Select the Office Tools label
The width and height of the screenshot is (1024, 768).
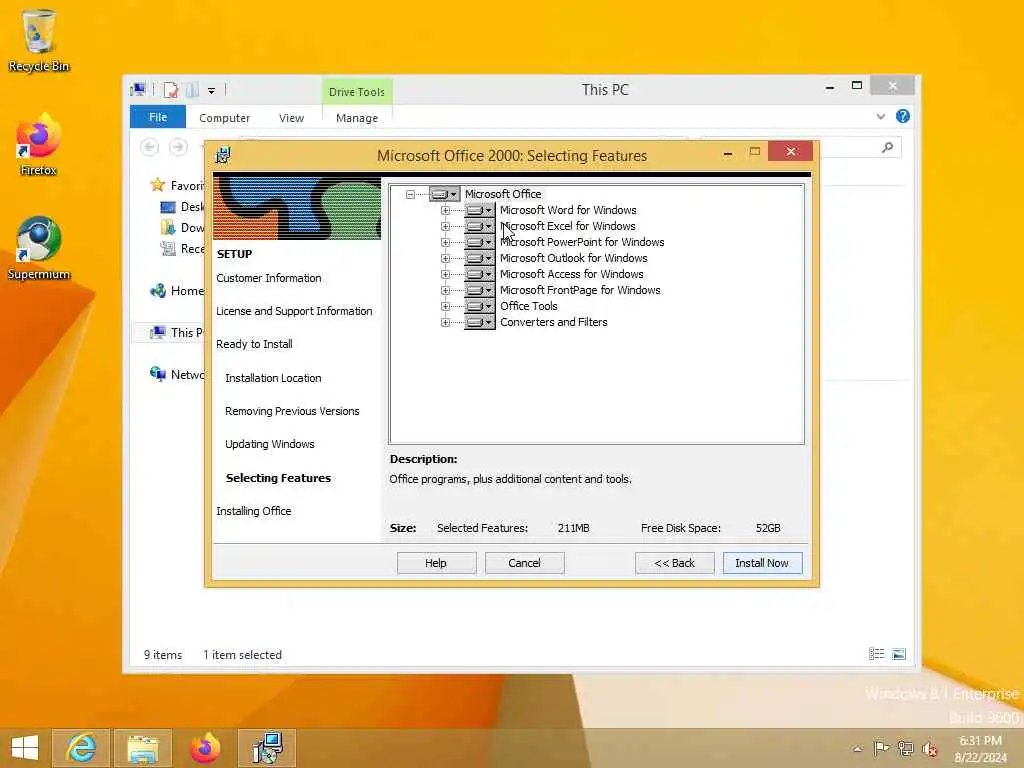(x=528, y=306)
